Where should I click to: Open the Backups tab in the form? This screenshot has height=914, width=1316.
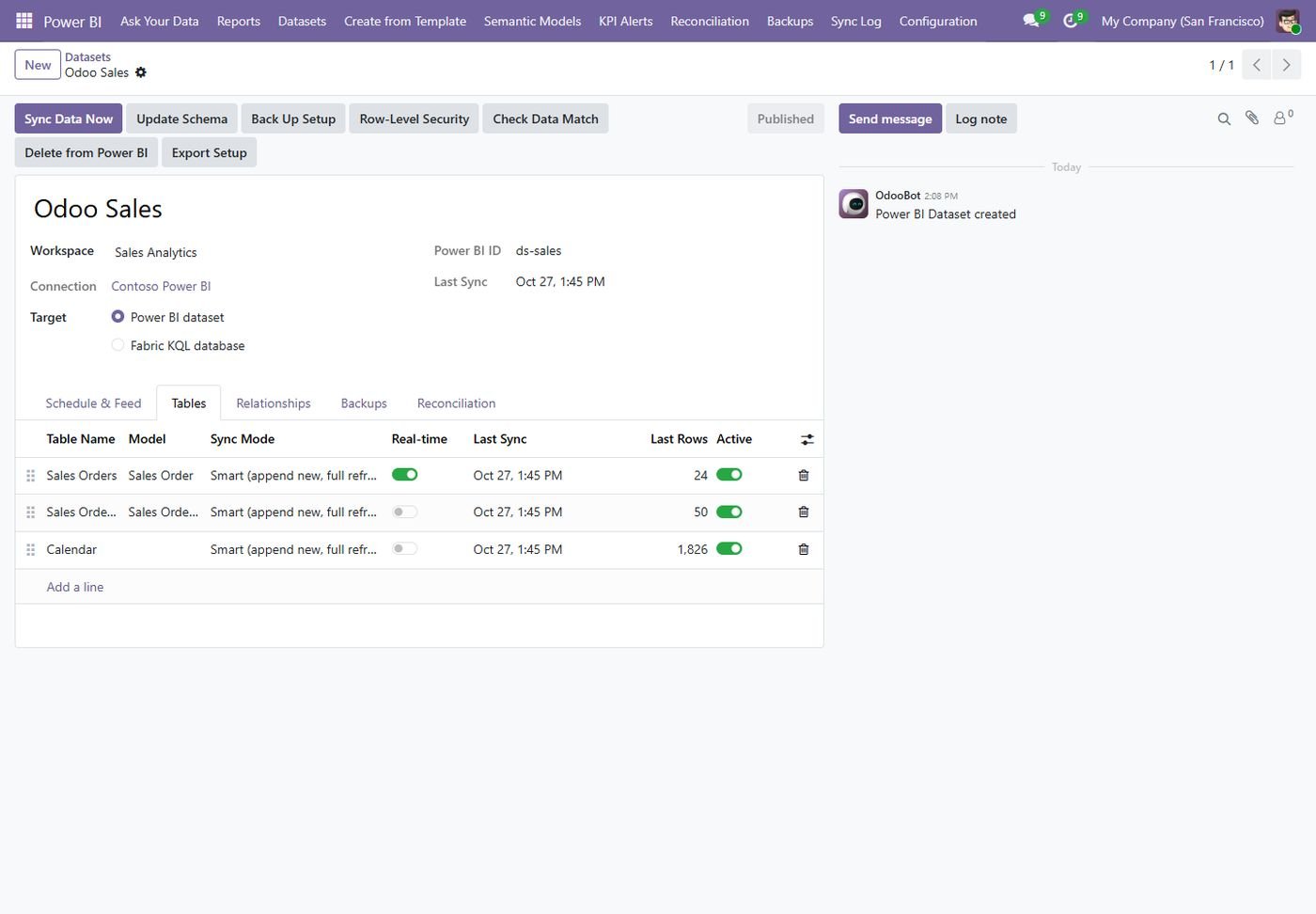[x=364, y=403]
